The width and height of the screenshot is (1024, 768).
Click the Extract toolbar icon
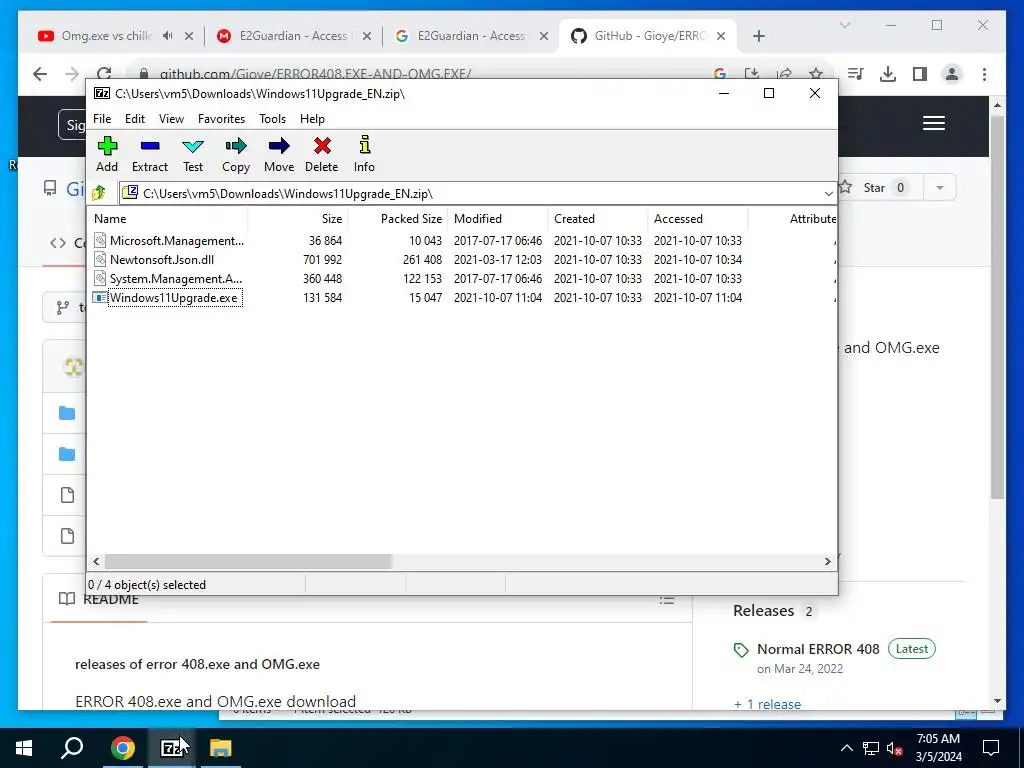(x=150, y=155)
